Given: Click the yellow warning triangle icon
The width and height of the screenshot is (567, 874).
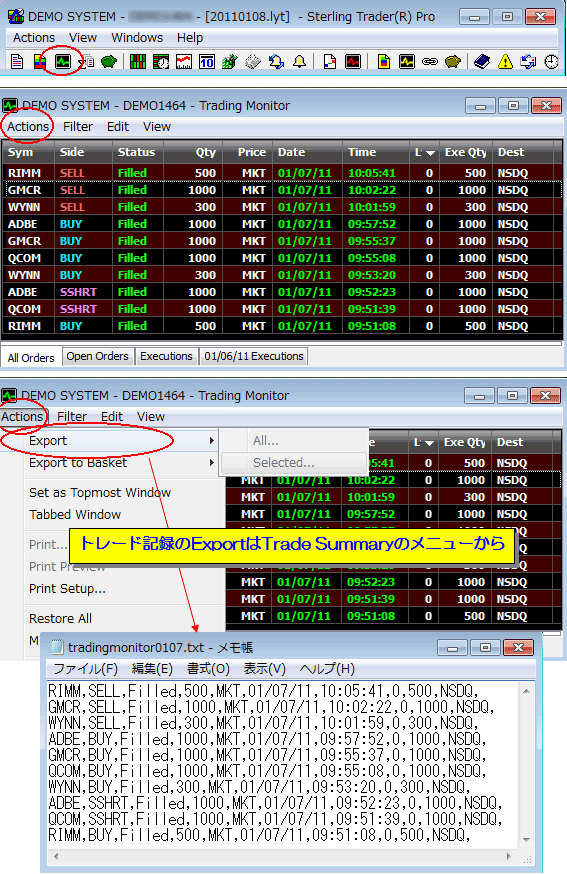Looking at the screenshot, I should pos(505,61).
